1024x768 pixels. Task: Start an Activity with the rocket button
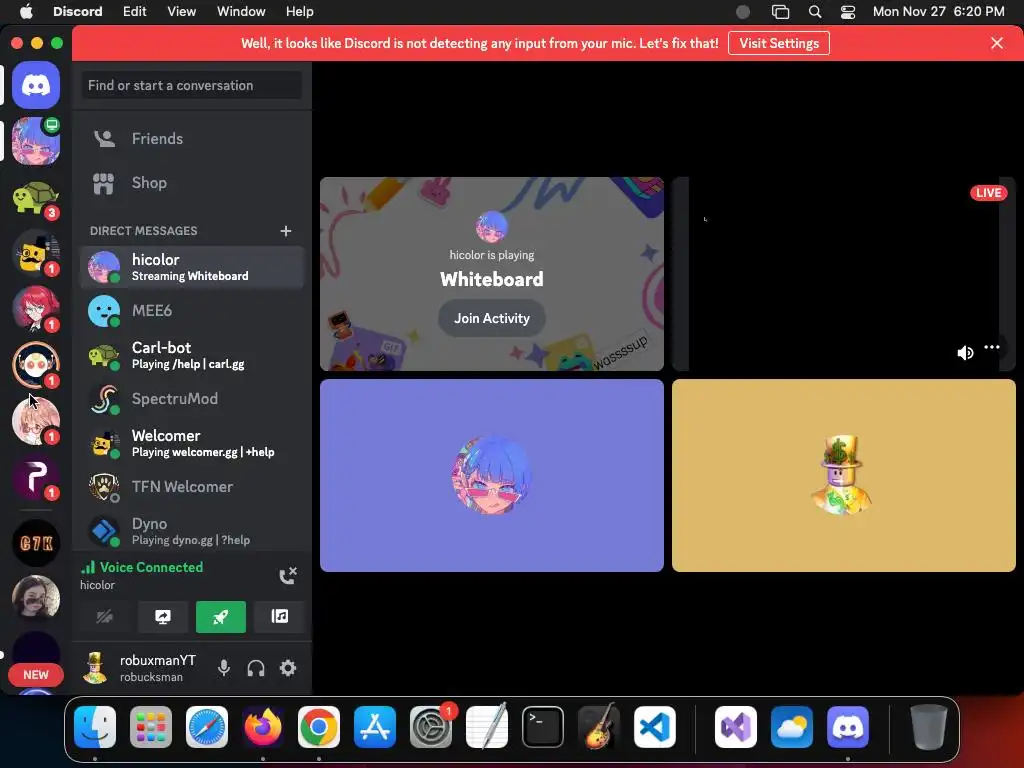coord(221,616)
